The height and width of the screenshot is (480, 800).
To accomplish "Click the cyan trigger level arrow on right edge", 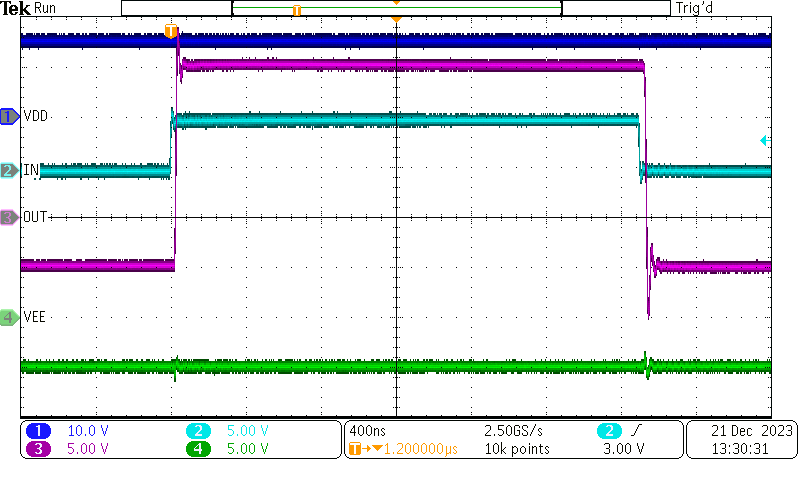I will click(765, 141).
